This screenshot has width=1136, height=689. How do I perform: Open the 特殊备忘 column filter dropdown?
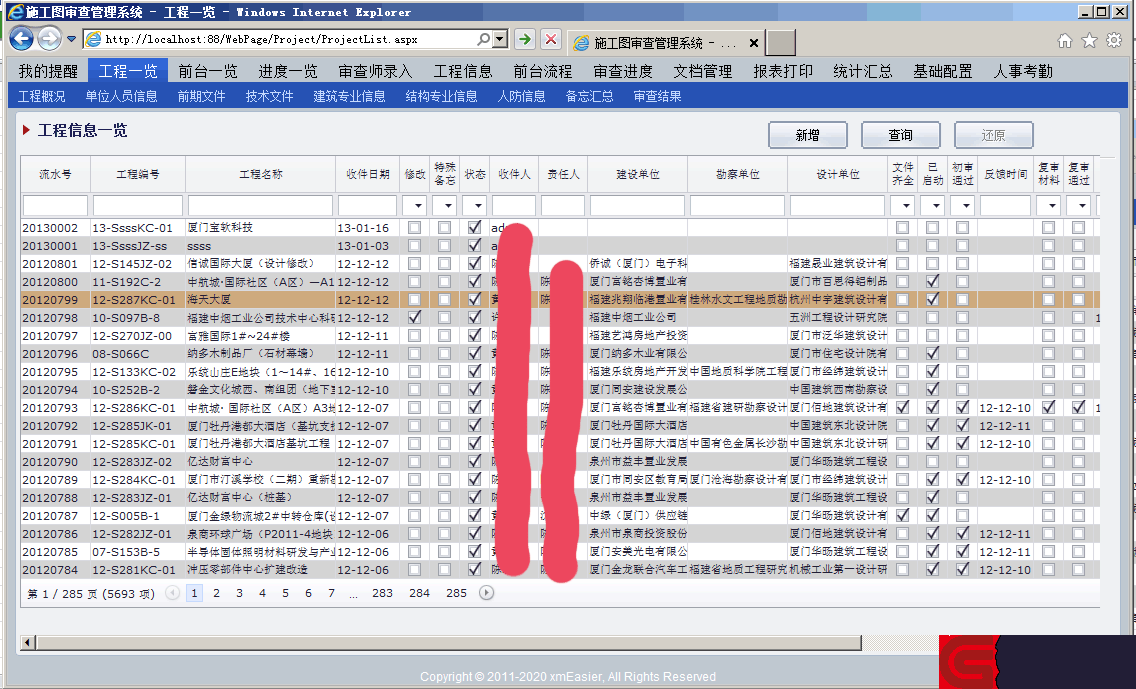pyautogui.click(x=448, y=206)
